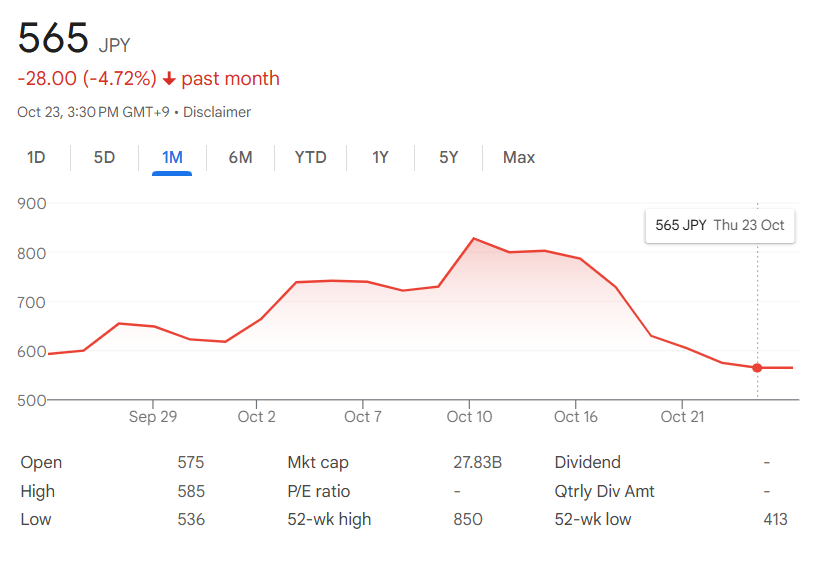Click the Sep 29 axis label
This screenshot has width=820, height=565.
(153, 417)
